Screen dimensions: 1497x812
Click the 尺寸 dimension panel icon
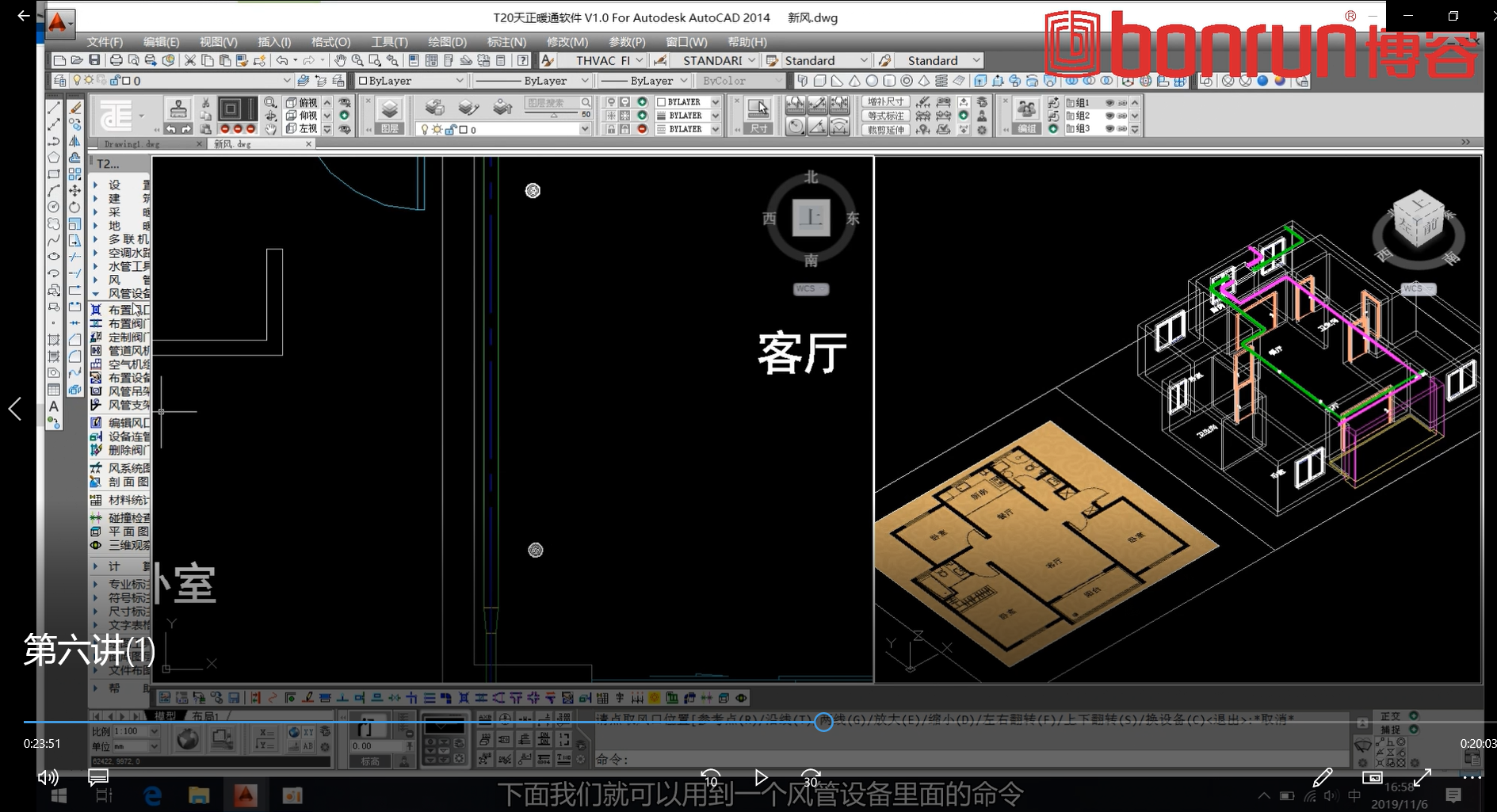pos(758,115)
